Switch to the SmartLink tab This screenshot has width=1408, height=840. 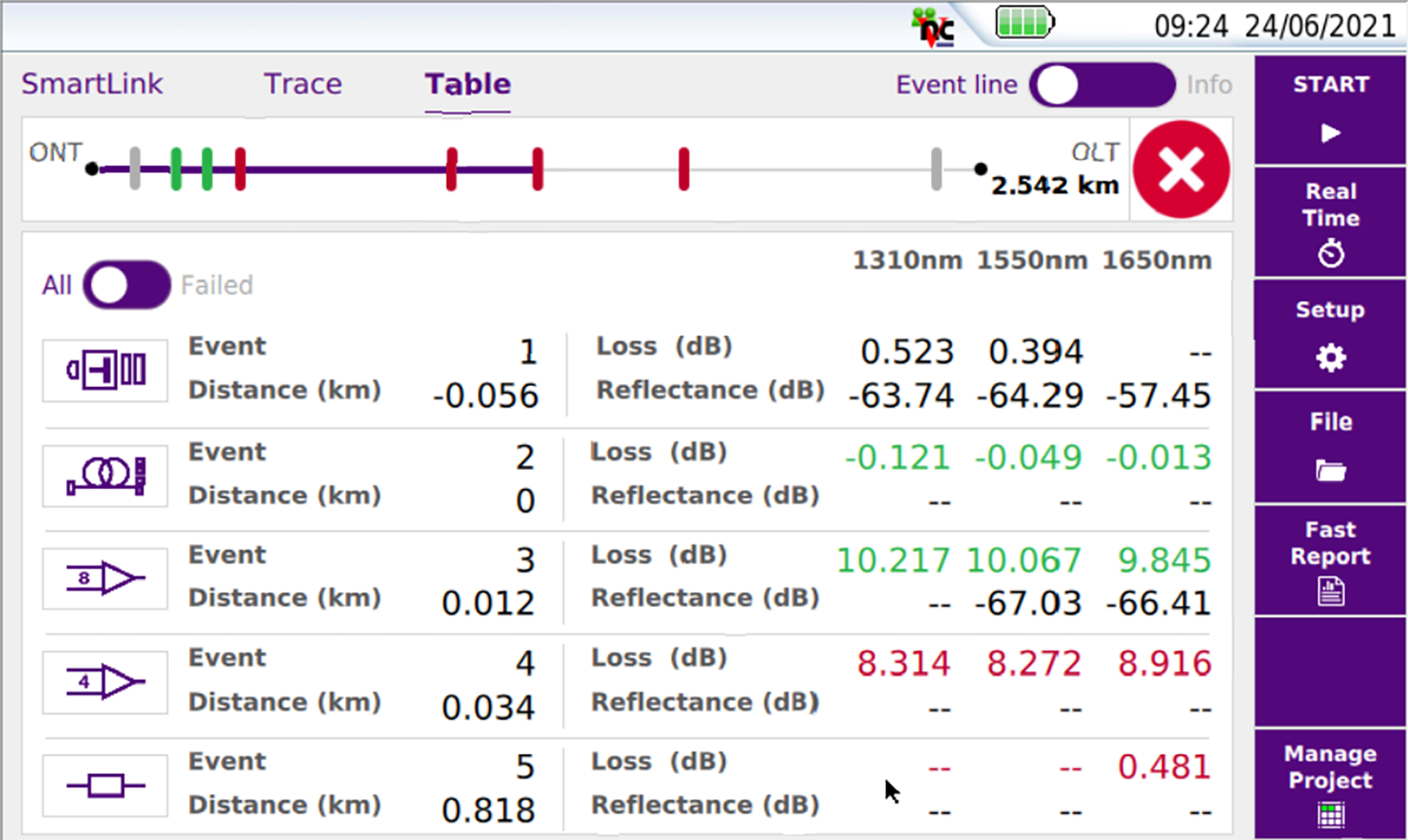(92, 84)
